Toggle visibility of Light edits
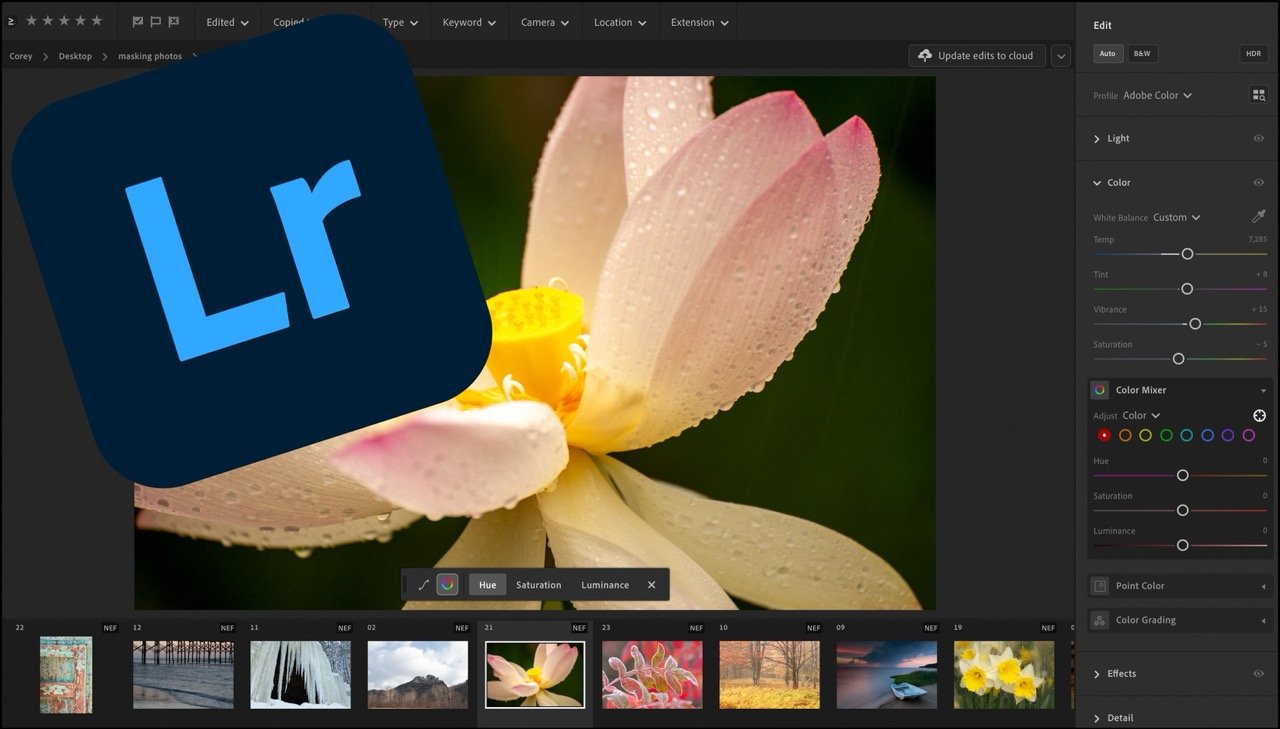Image resolution: width=1280 pixels, height=729 pixels. click(x=1258, y=138)
